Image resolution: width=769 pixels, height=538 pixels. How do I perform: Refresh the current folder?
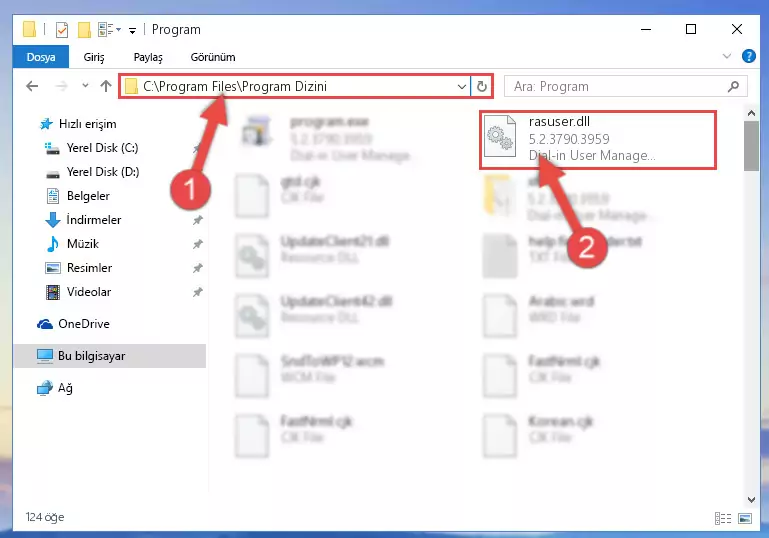point(482,87)
